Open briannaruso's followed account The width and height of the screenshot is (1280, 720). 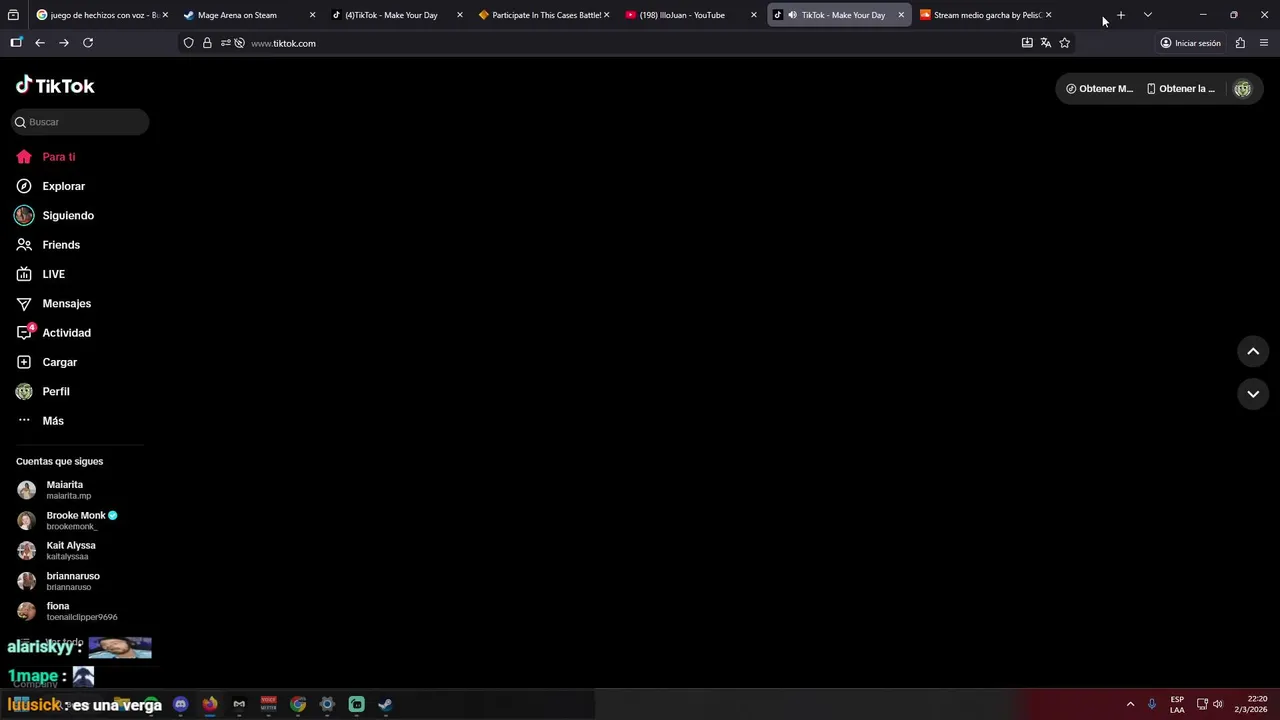59,581
